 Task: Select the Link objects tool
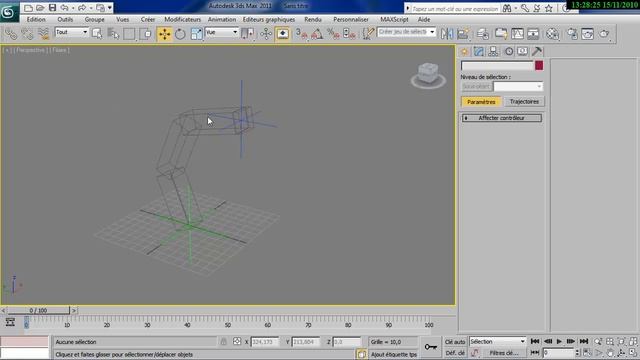pyautogui.click(x=11, y=34)
